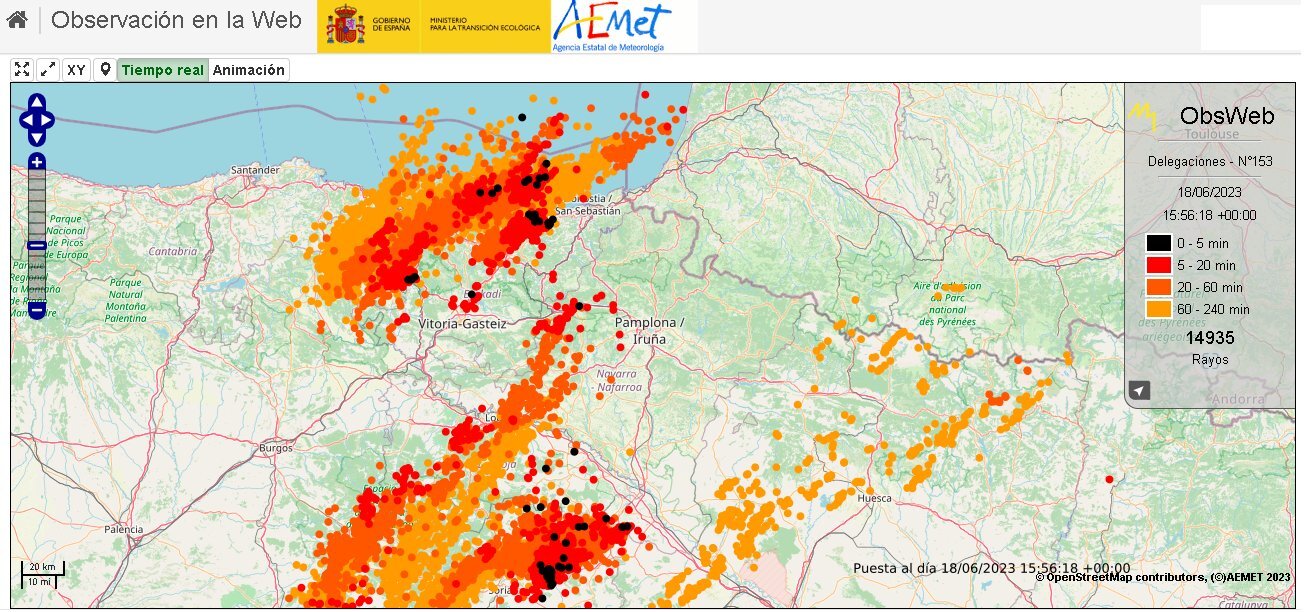1312x612 pixels.
Task: Open the AEMet agency logo link
Action: point(612,27)
